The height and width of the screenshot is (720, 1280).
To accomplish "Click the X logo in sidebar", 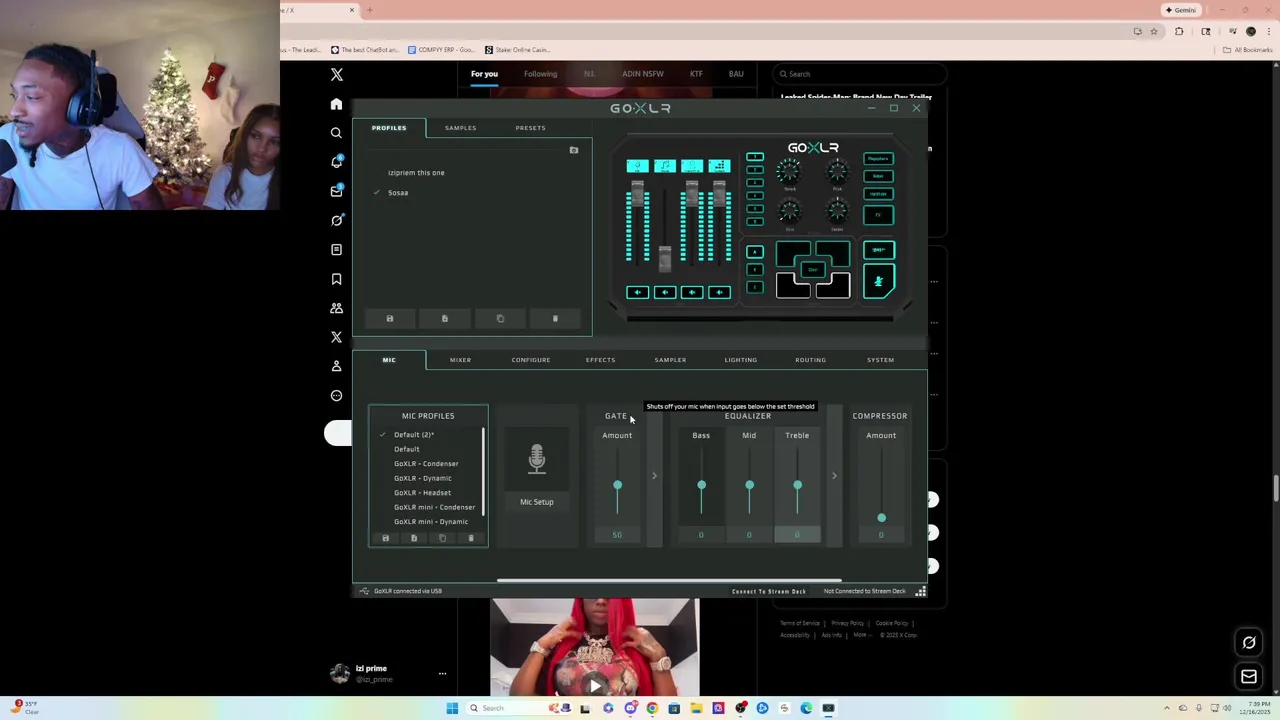I will click(x=336, y=75).
